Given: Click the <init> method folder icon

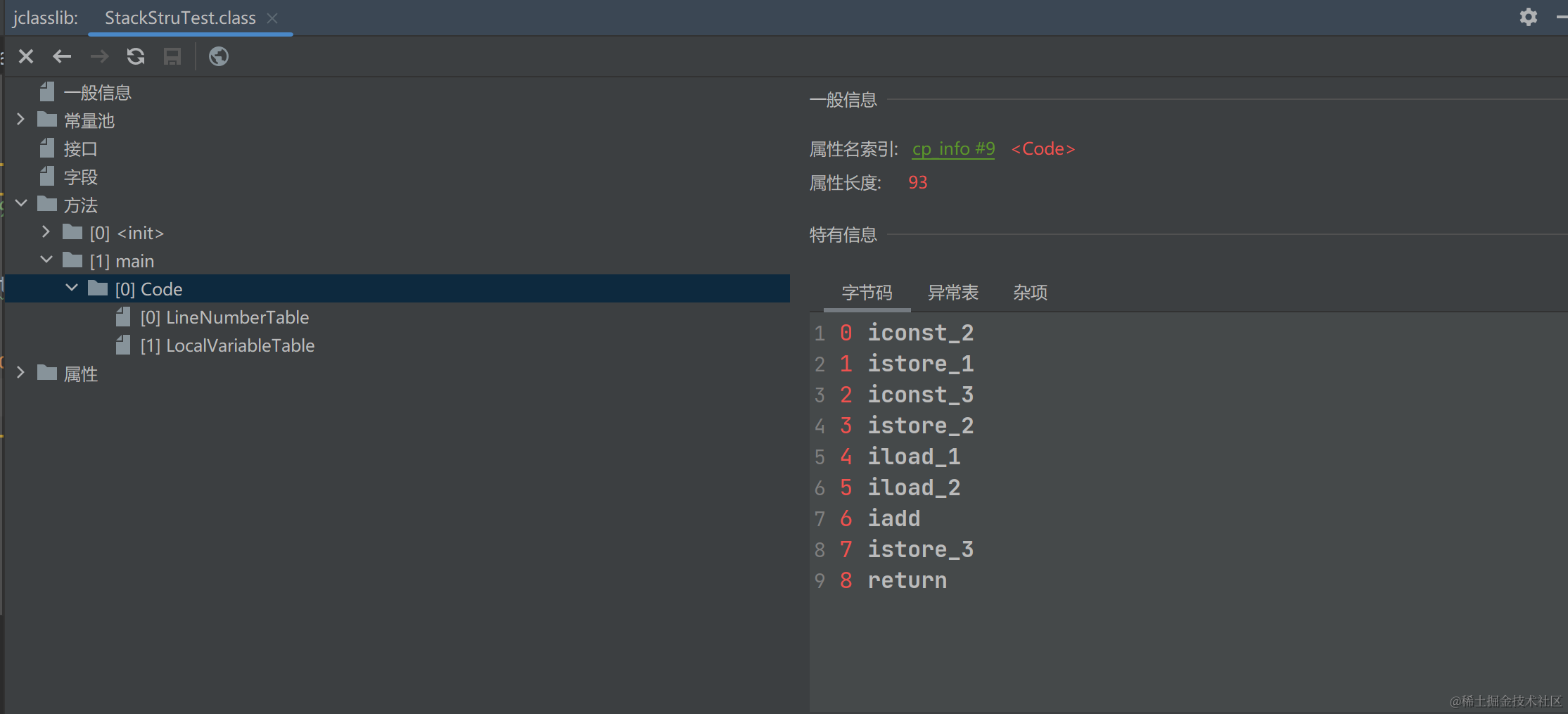Looking at the screenshot, I should 72,232.
